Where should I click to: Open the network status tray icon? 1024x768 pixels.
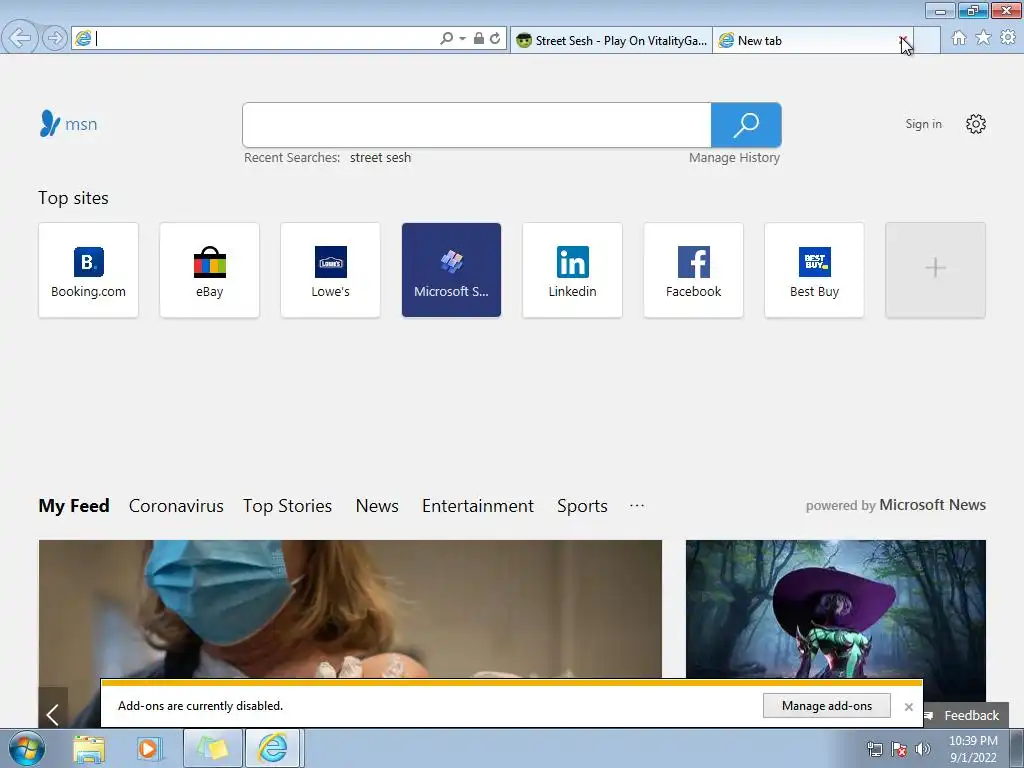[874, 749]
